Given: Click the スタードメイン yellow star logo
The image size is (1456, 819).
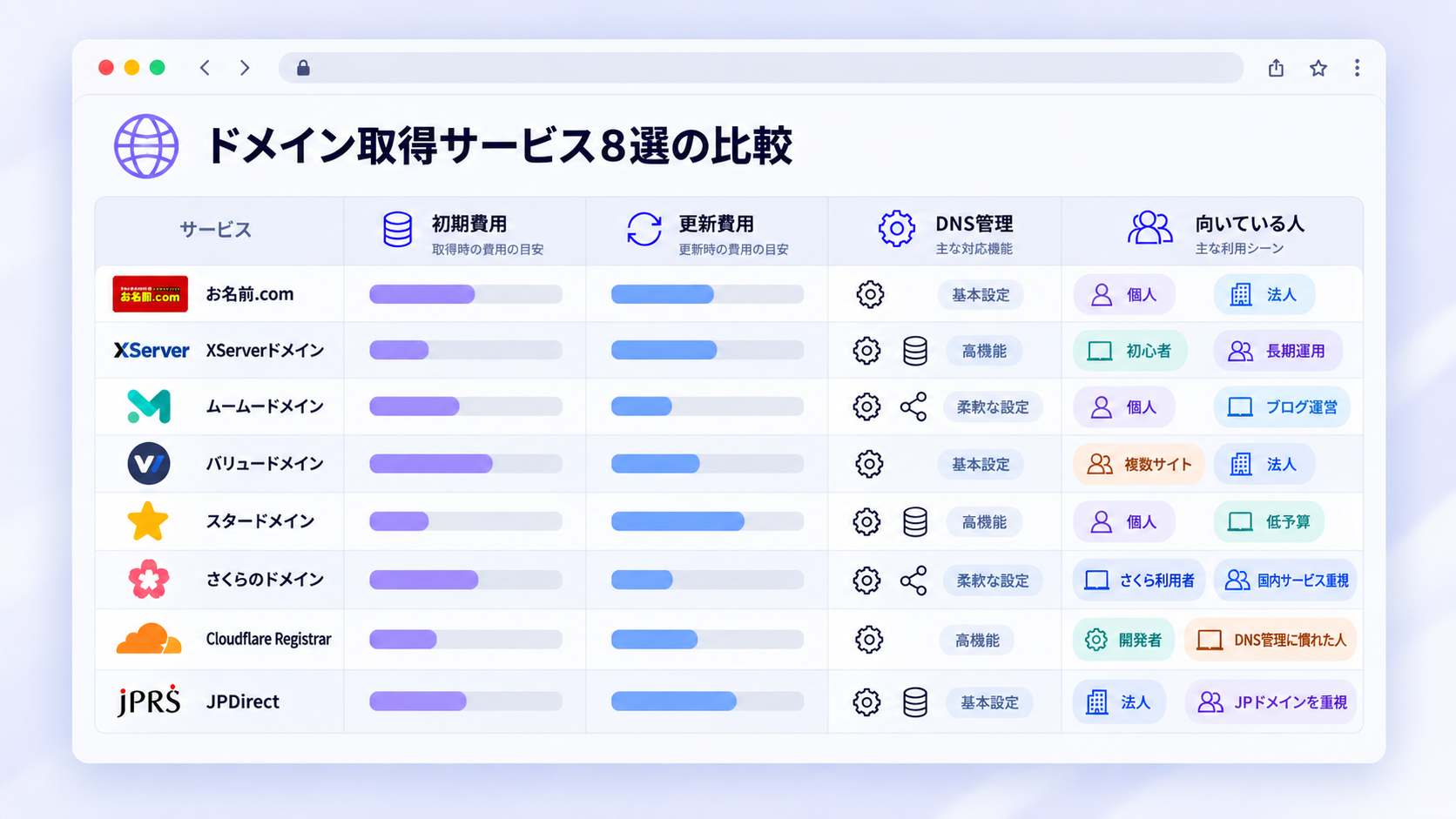Looking at the screenshot, I should click(148, 521).
